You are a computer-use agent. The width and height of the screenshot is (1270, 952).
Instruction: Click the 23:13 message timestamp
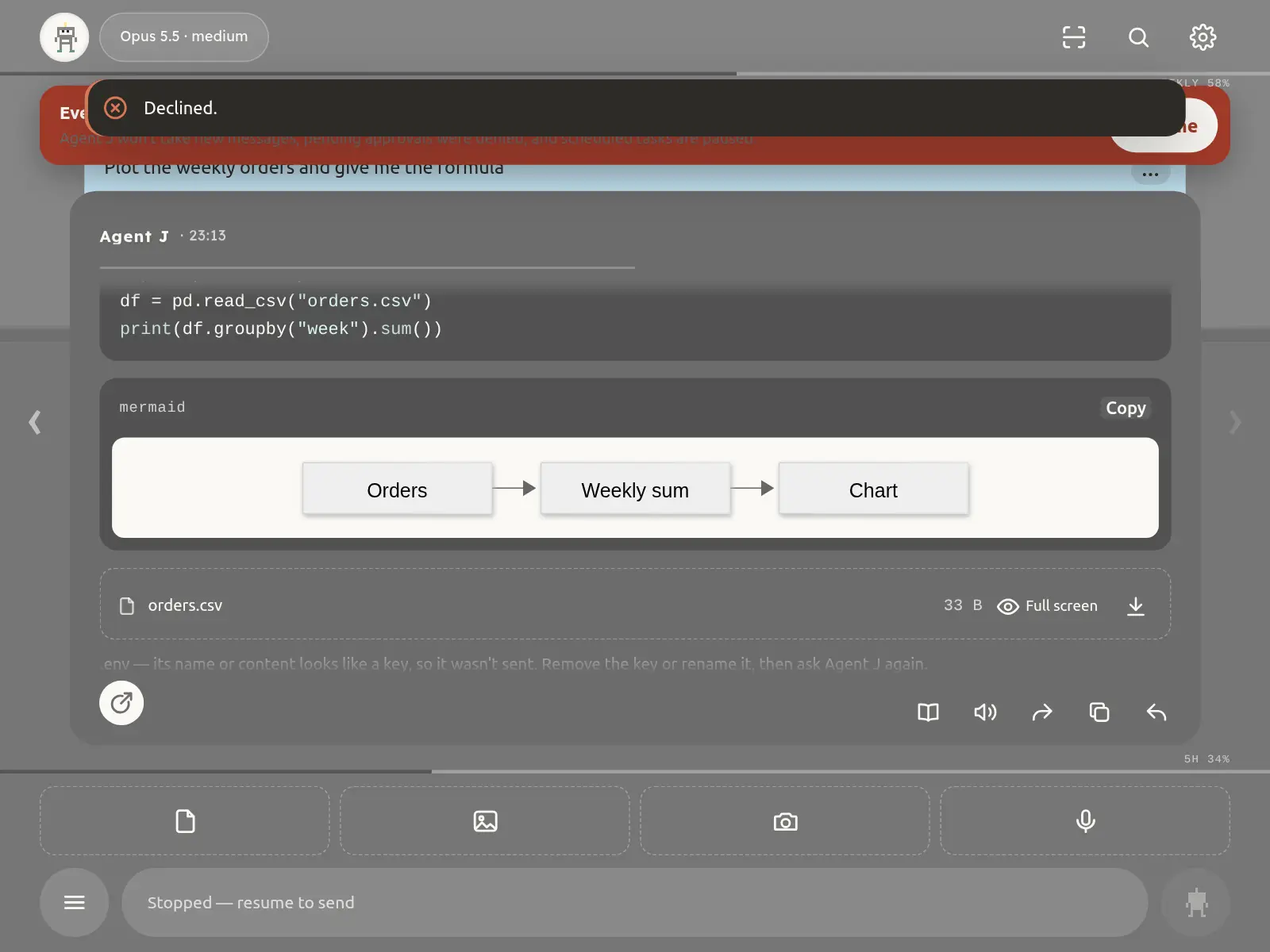(207, 236)
